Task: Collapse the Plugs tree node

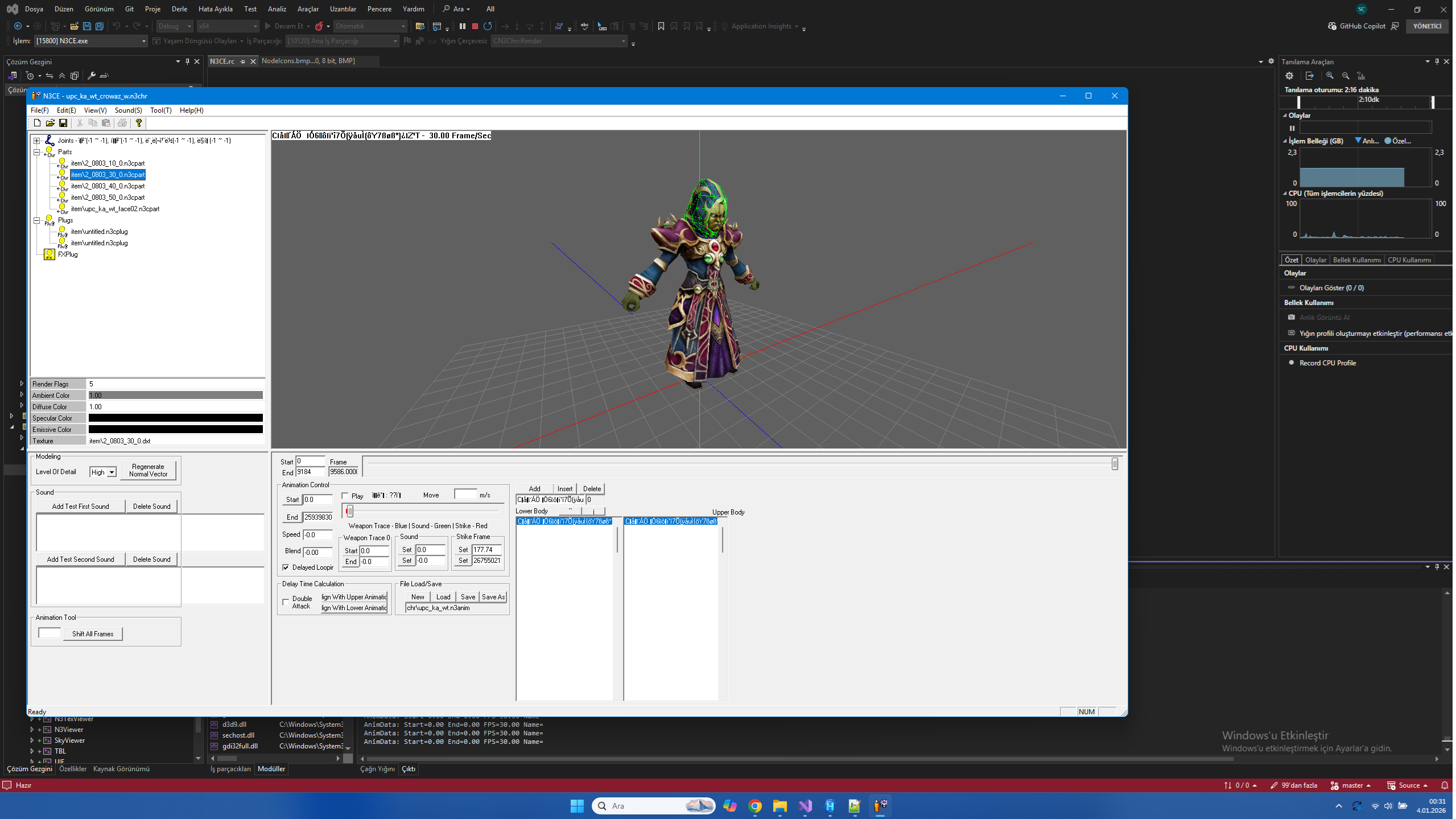Action: tap(36, 220)
